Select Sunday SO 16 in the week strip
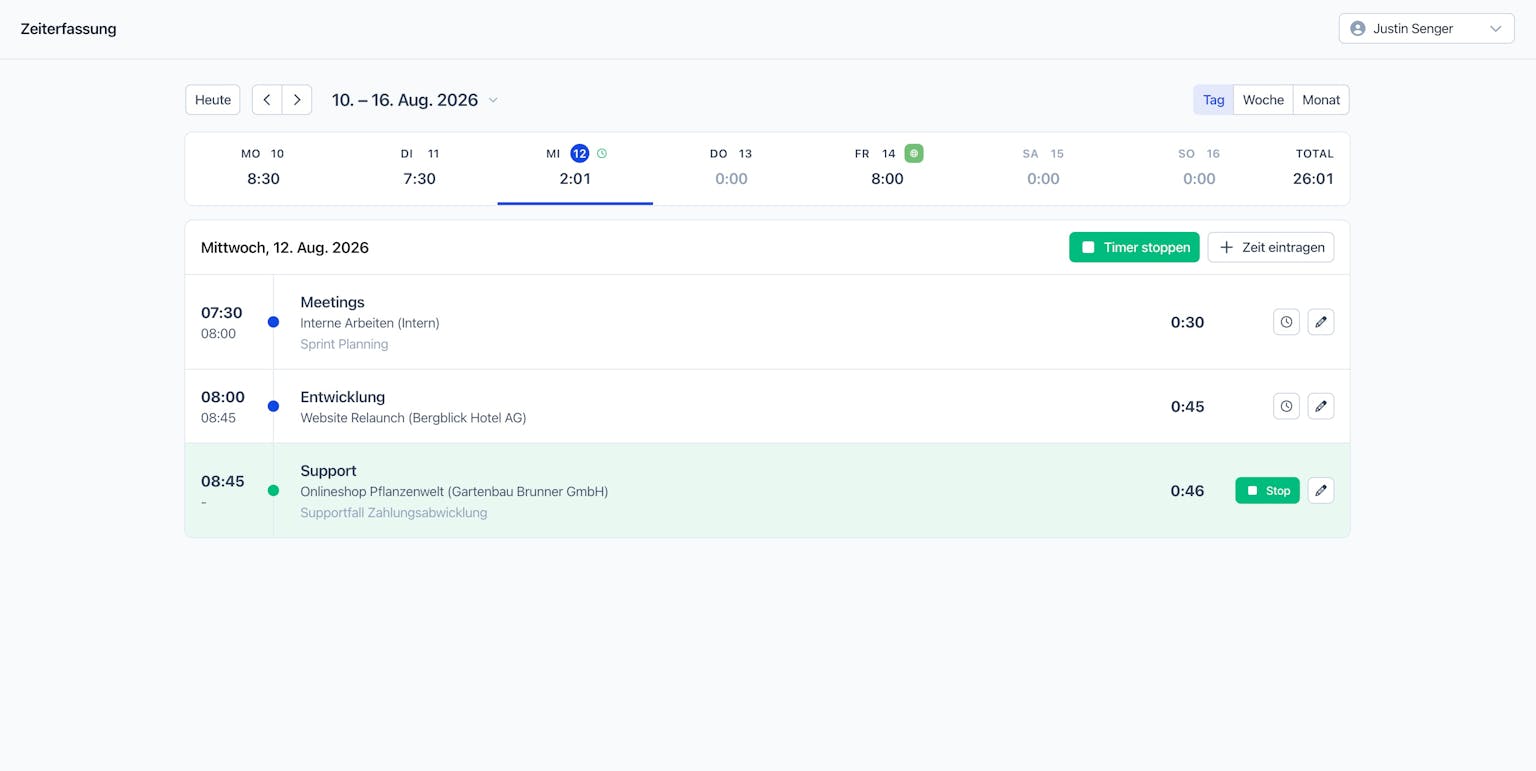The image size is (1536, 771). [x=1199, y=167]
